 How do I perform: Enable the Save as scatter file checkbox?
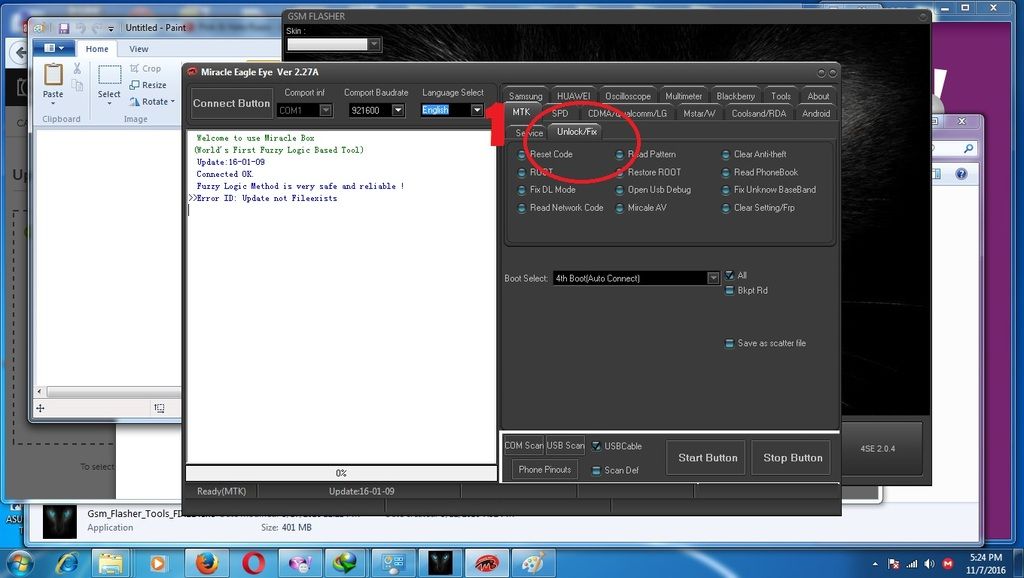pyautogui.click(x=729, y=343)
